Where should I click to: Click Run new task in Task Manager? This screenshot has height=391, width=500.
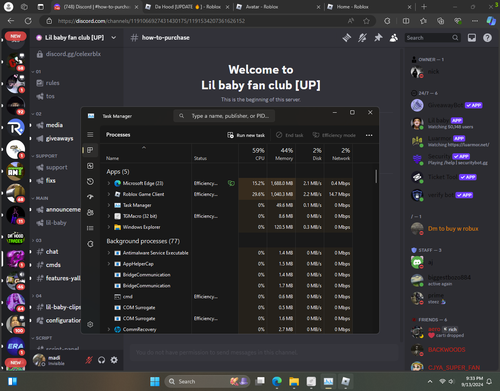pyautogui.click(x=246, y=135)
